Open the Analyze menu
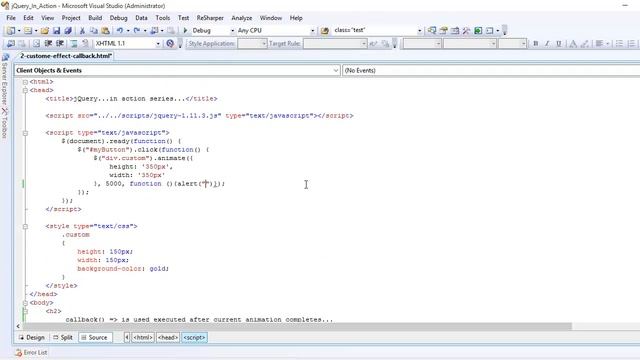 click(x=242, y=18)
